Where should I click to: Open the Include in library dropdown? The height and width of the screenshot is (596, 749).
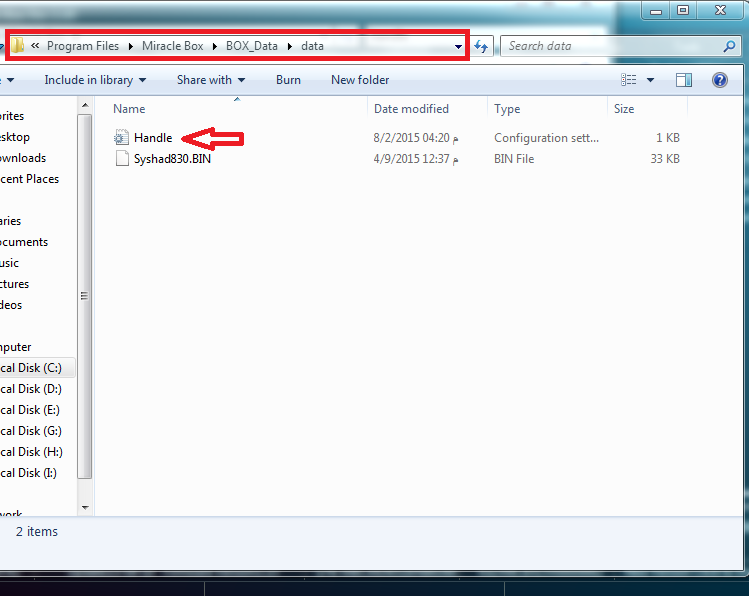95,80
